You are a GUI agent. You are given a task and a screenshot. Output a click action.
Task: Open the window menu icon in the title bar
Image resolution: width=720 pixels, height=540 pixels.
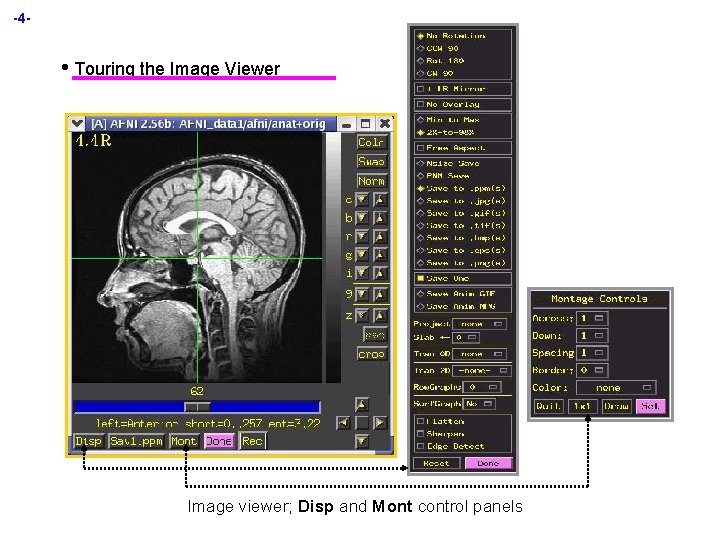pos(77,124)
